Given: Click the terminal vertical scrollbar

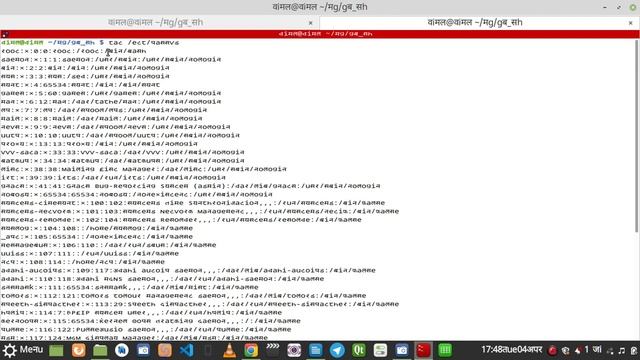Looking at the screenshot, I should [x=637, y=137].
